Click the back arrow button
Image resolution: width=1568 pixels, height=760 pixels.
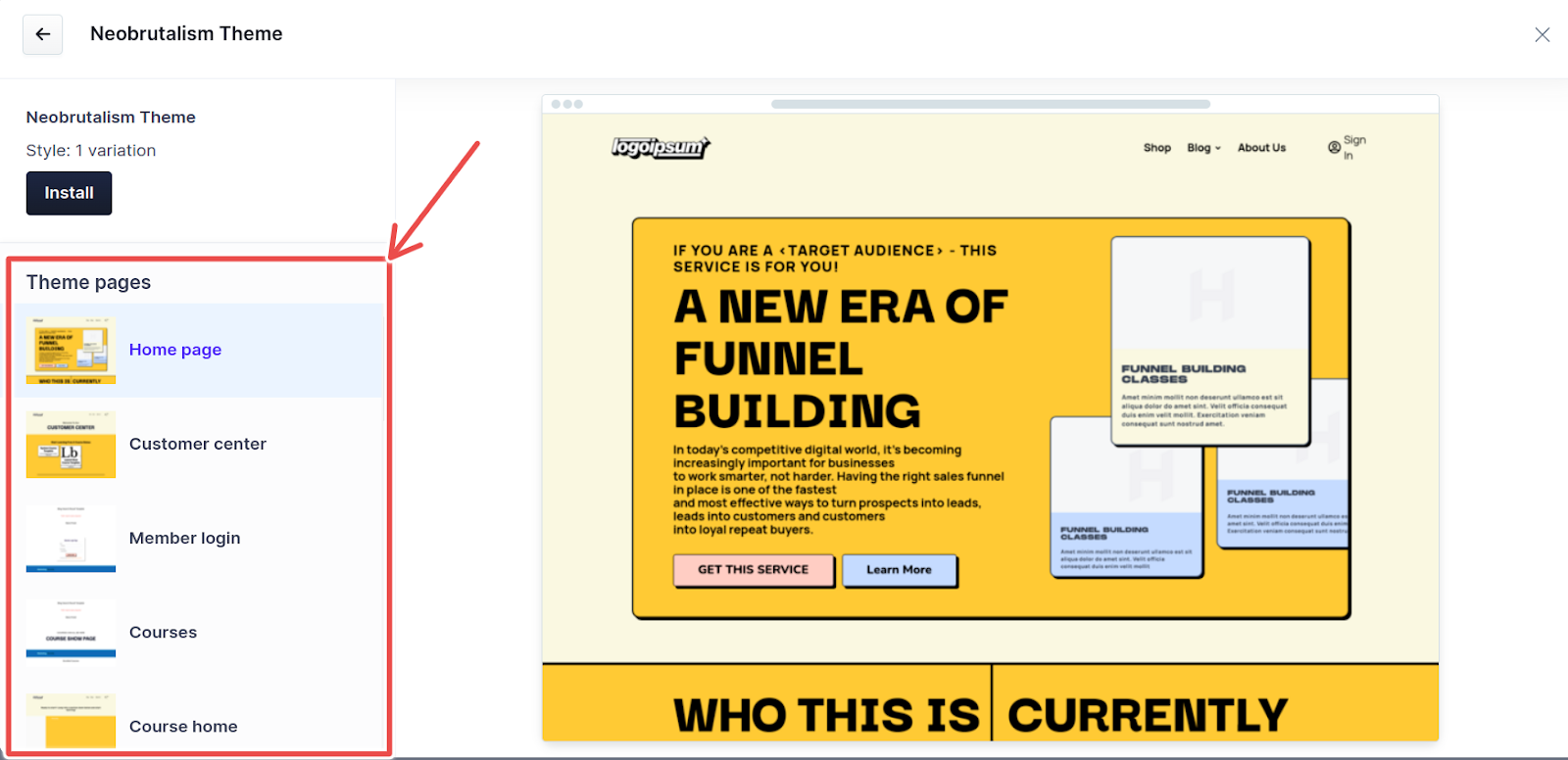coord(43,34)
